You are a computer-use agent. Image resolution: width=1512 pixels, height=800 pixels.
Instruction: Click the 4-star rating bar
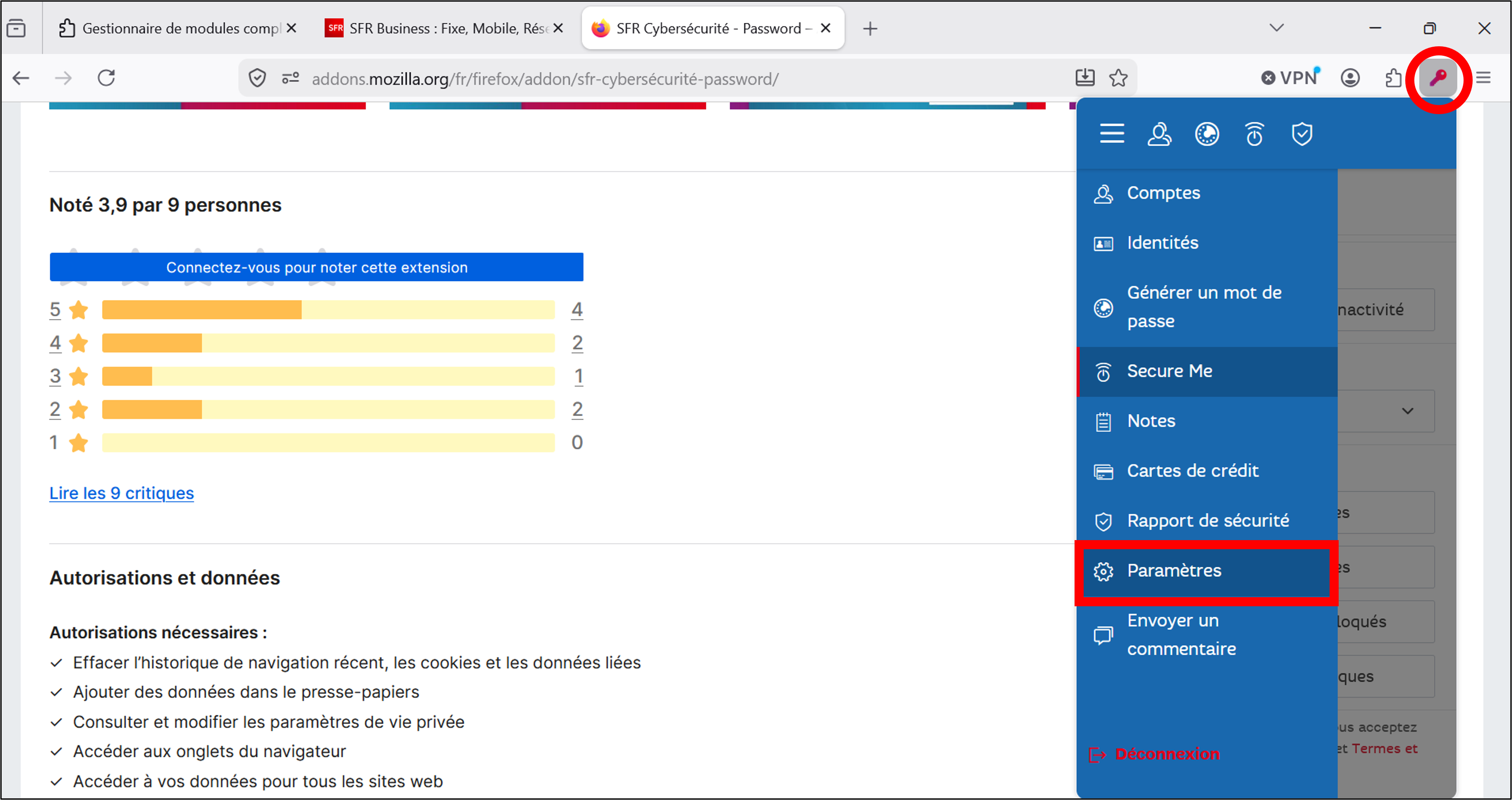pos(328,342)
